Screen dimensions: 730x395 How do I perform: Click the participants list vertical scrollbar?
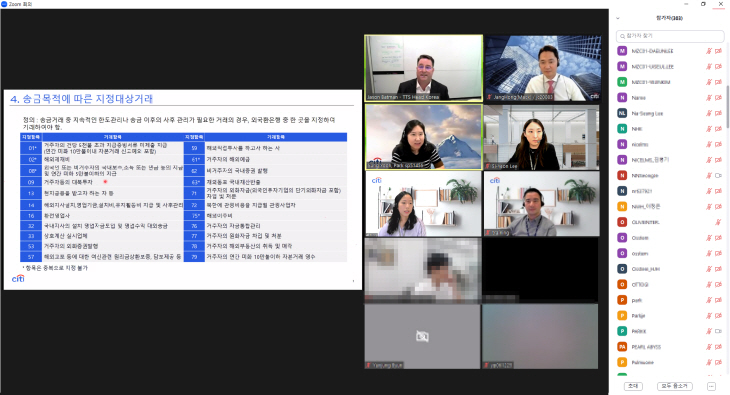tap(727, 107)
